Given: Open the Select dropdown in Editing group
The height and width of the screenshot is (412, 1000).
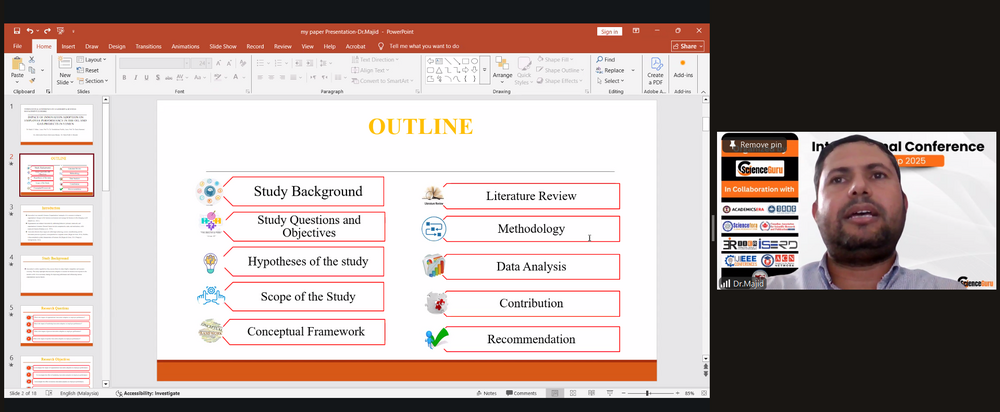Looking at the screenshot, I should tap(612, 81).
